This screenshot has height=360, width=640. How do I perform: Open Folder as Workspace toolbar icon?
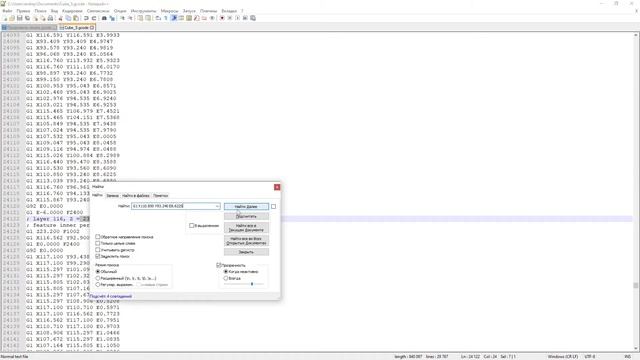click(205, 18)
